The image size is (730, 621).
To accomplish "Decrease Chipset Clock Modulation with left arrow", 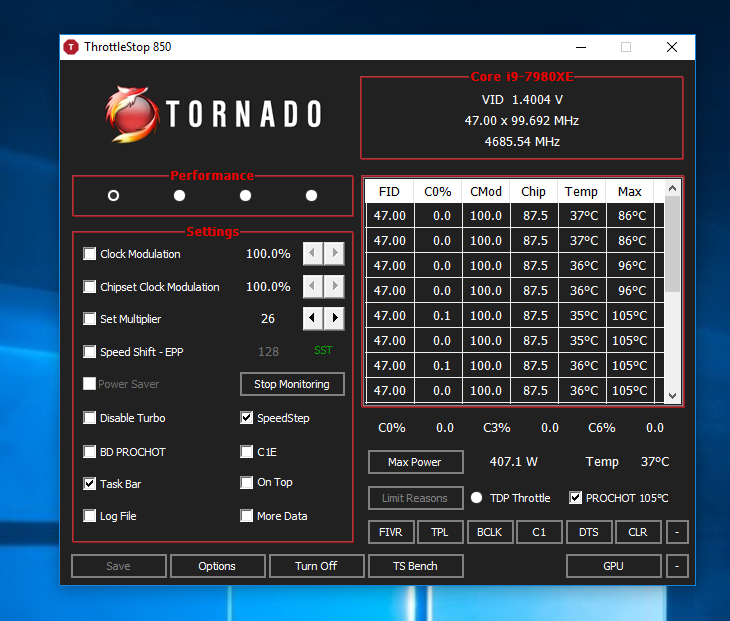I will tap(313, 286).
